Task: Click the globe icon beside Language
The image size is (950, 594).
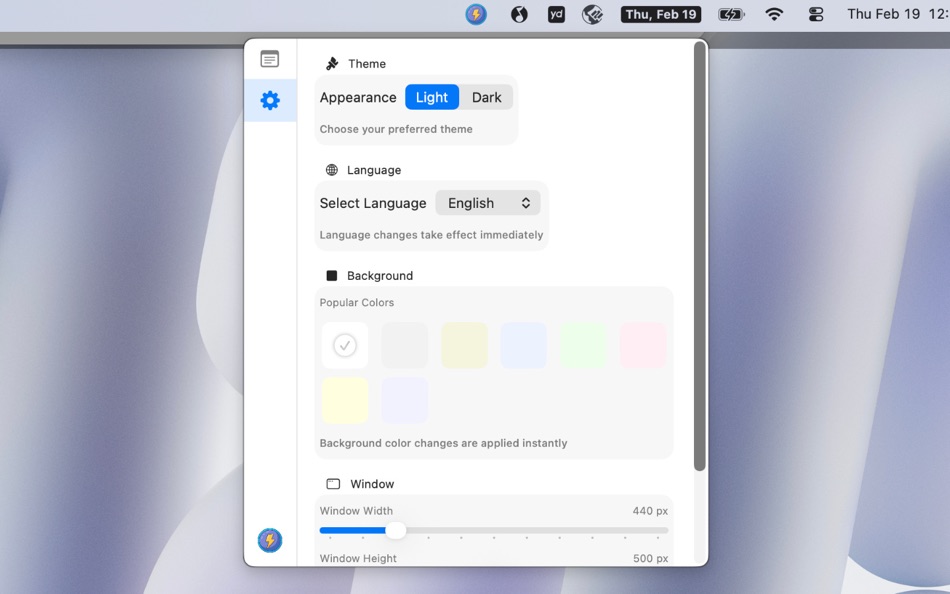Action: click(330, 169)
